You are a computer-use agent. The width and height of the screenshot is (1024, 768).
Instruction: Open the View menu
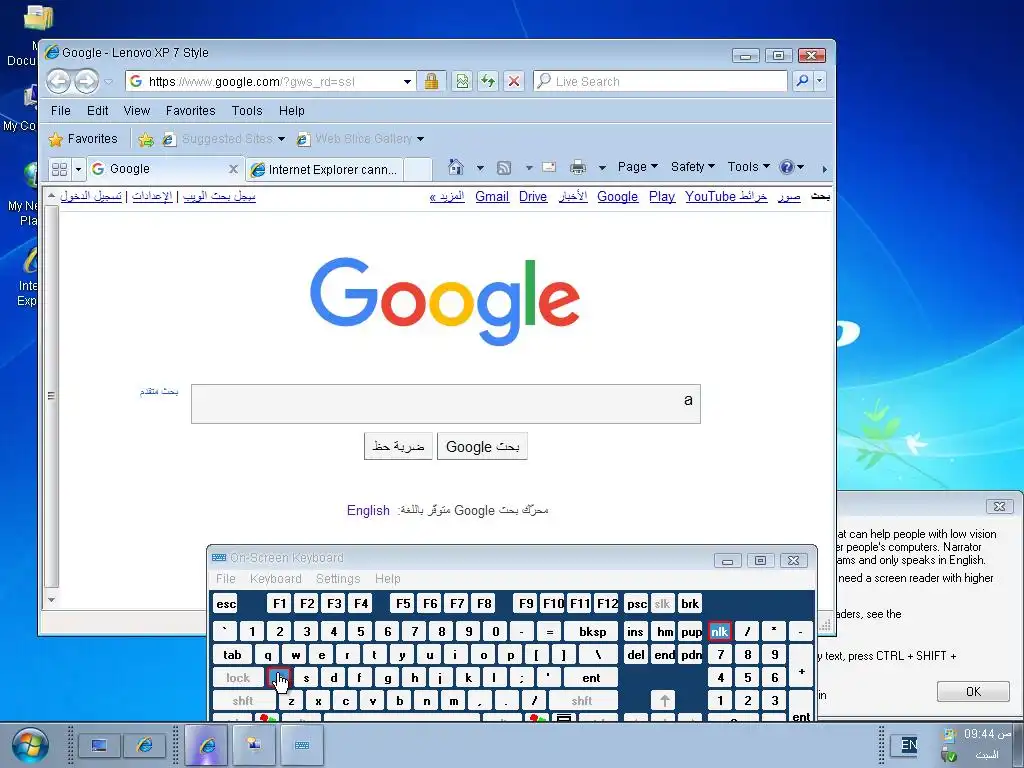coord(136,110)
